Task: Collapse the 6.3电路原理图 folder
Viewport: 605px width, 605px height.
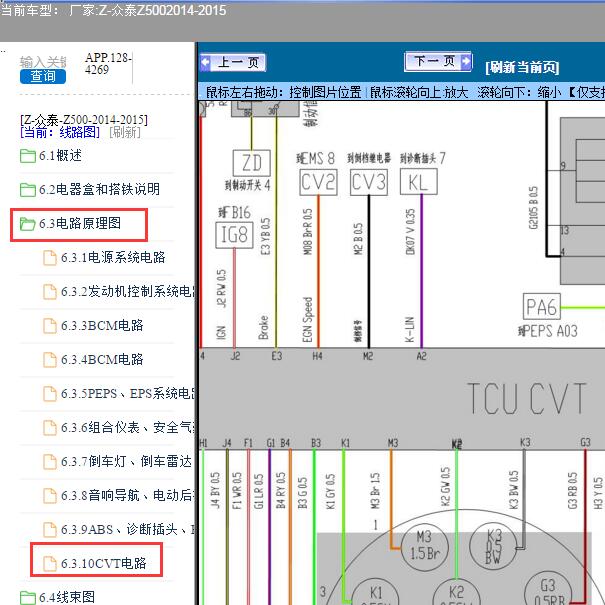Action: [79, 223]
